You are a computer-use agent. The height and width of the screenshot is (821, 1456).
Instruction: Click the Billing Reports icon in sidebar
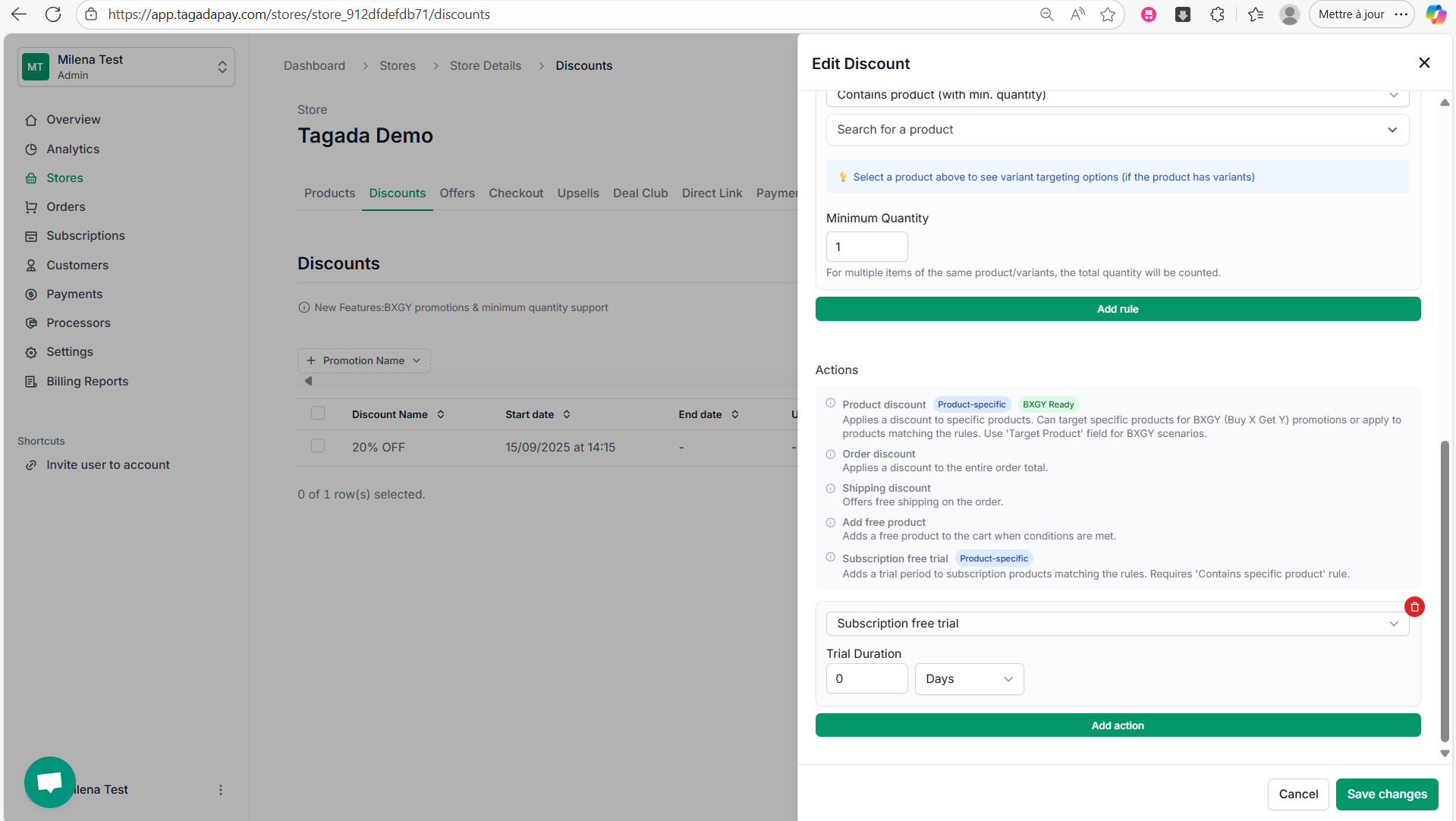tap(31, 382)
